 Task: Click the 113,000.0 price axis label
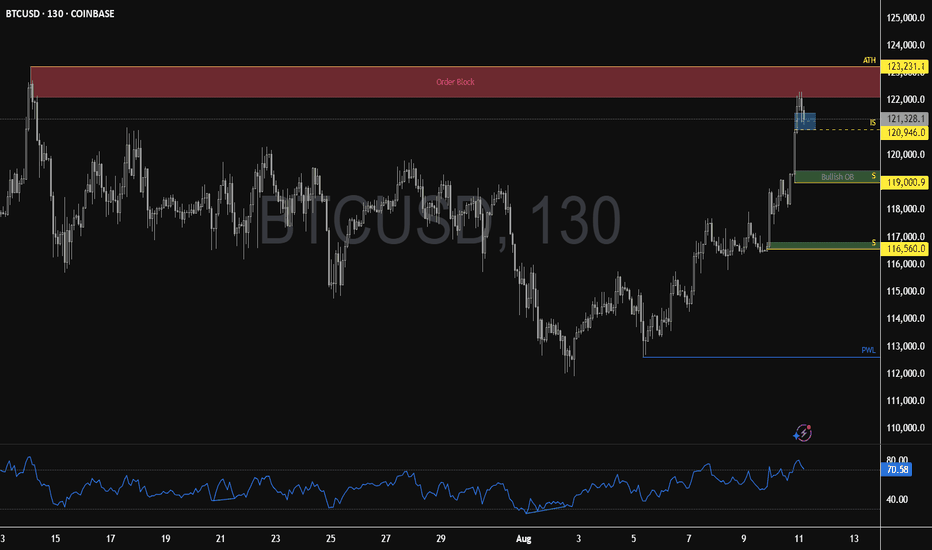click(905, 346)
